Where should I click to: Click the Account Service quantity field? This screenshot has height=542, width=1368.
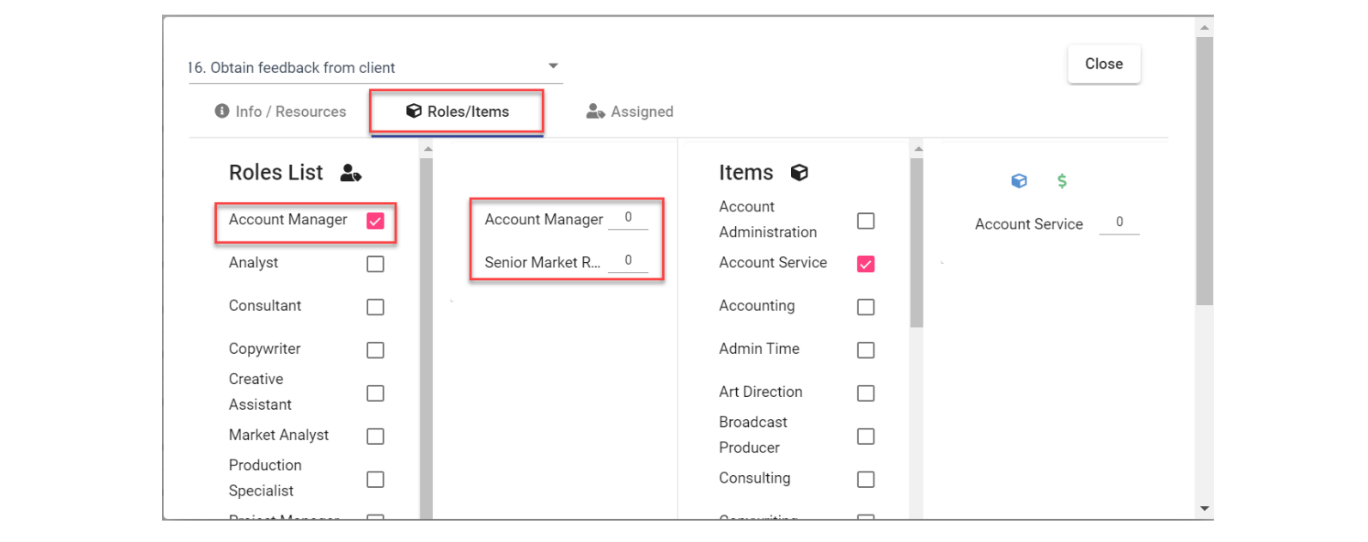coord(1119,223)
